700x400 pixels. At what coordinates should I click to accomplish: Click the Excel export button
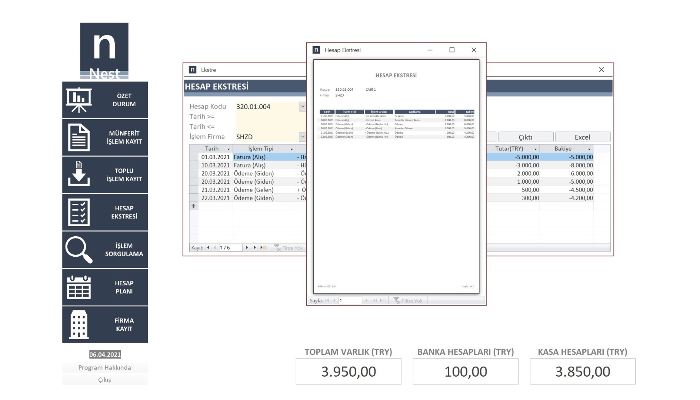(582, 137)
